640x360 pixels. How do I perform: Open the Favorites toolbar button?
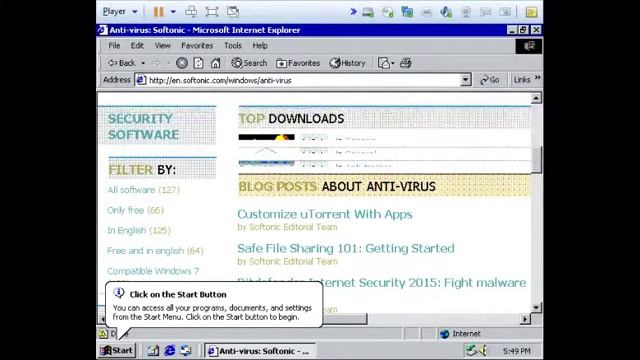coord(298,63)
